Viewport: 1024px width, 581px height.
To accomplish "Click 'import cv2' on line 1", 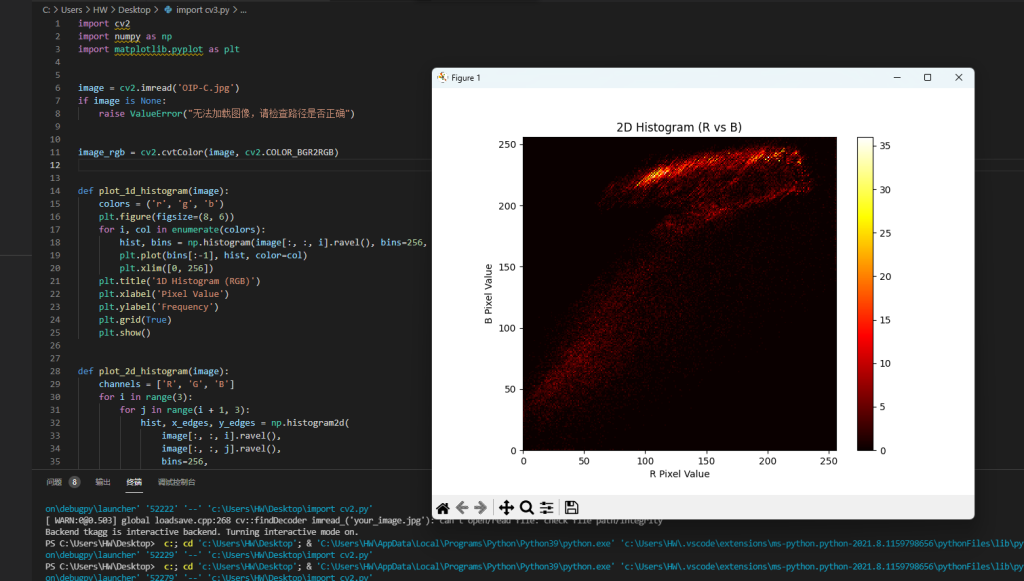I will [104, 24].
